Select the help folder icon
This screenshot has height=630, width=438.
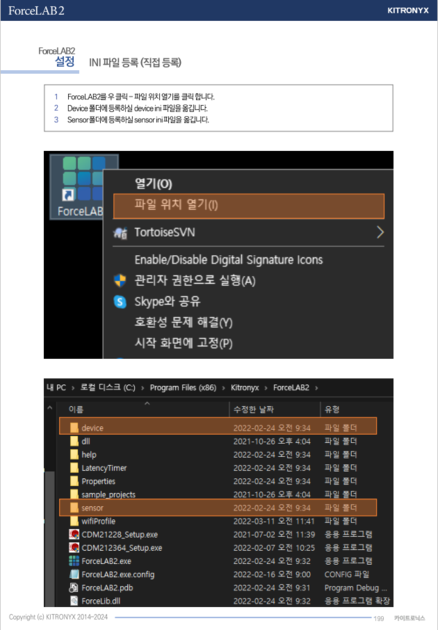[x=74, y=454]
